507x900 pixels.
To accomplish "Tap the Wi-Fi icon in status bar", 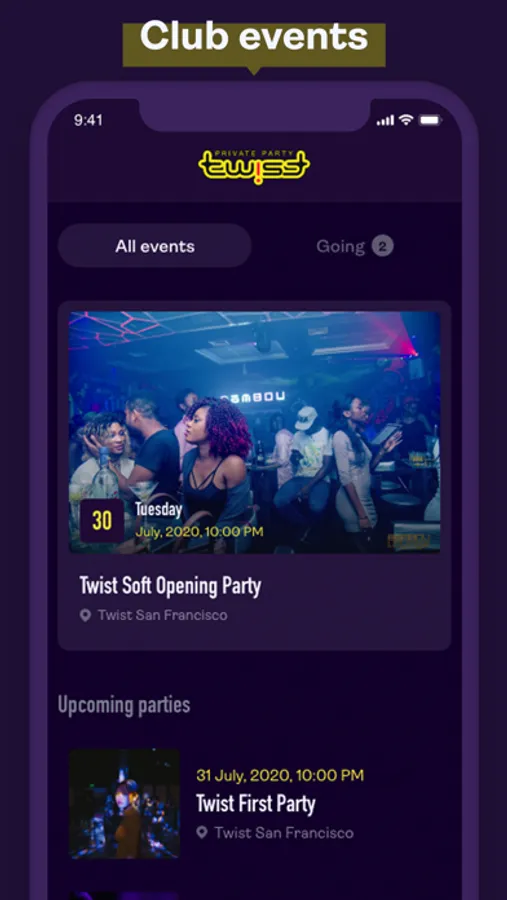I will [x=407, y=120].
